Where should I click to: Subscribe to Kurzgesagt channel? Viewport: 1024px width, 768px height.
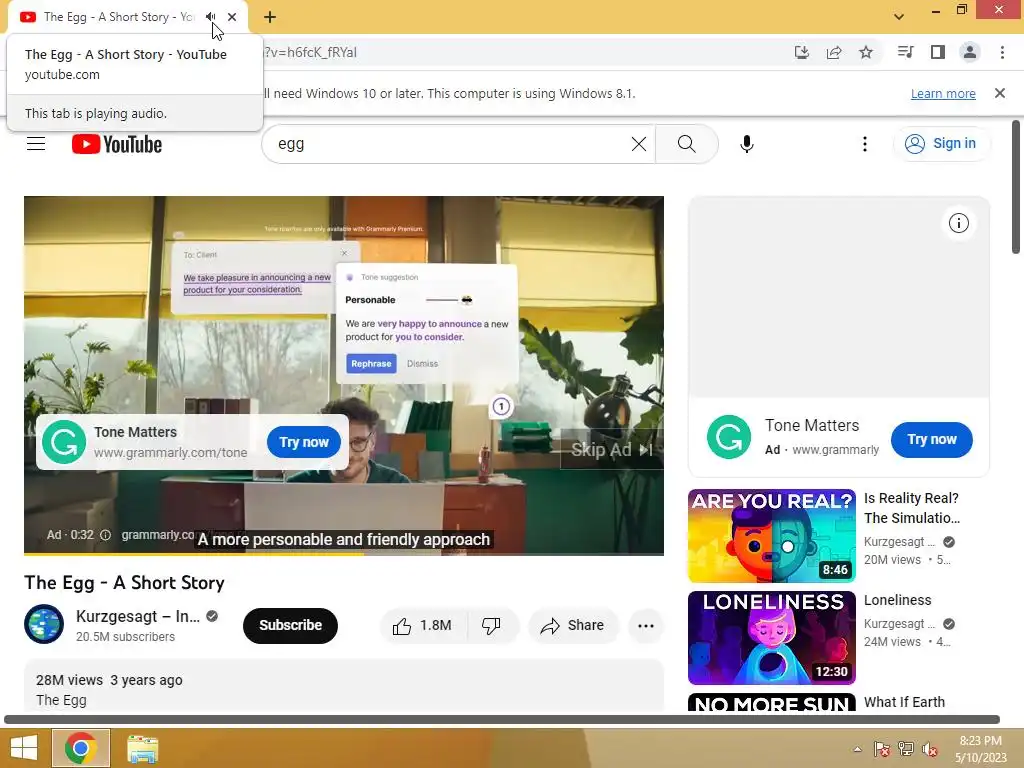coord(291,626)
